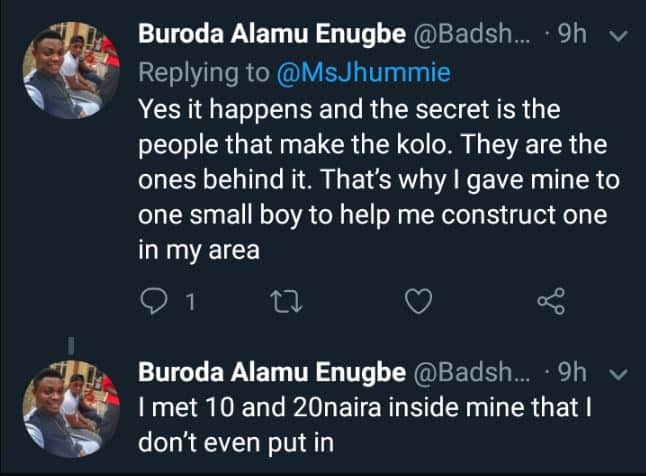Tap the share icon on the first tweet
Screen dimensions: 646x476
click(x=551, y=300)
